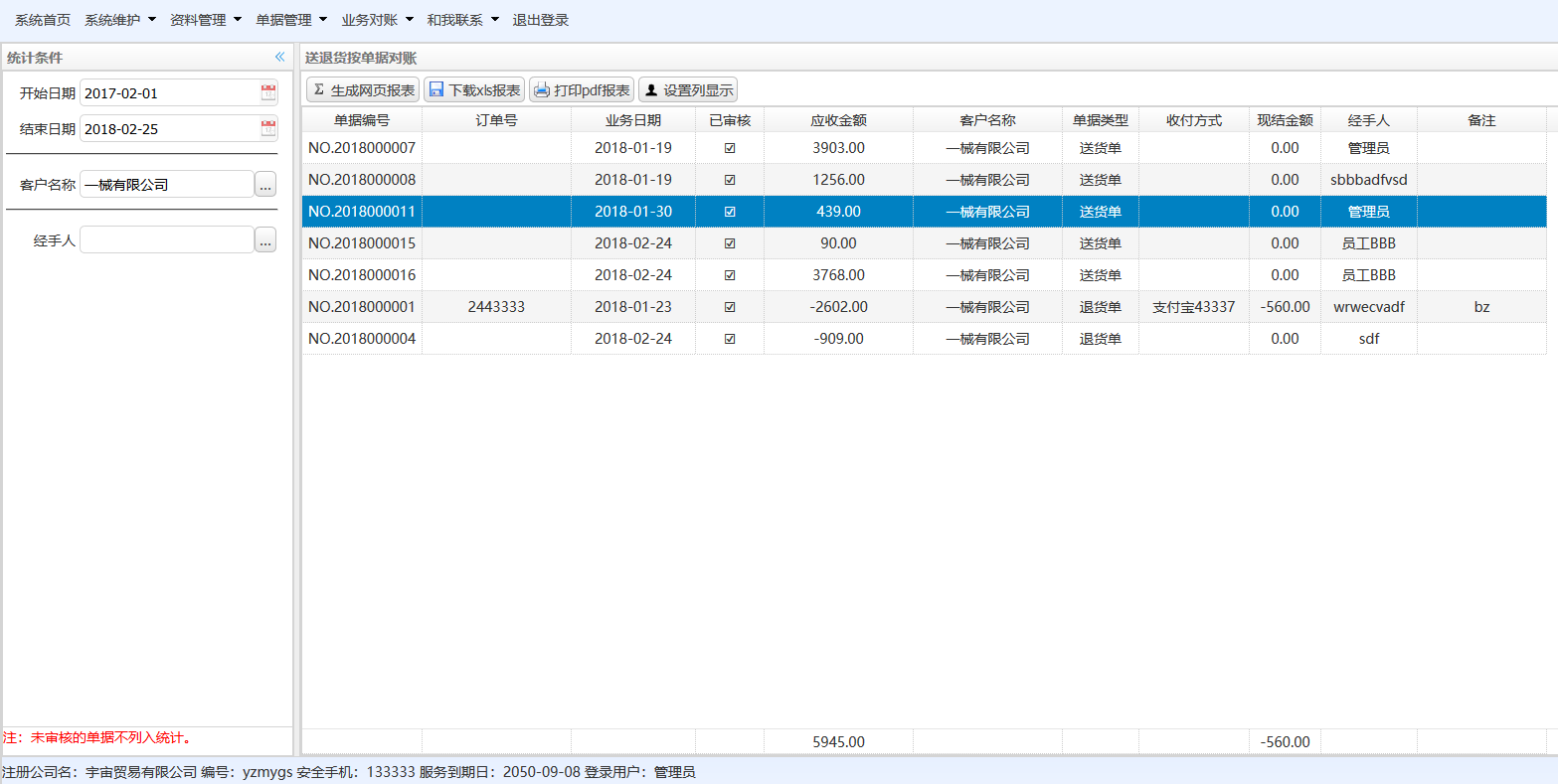Click the 客户名称 input field
1558x784 pixels.
(x=167, y=184)
